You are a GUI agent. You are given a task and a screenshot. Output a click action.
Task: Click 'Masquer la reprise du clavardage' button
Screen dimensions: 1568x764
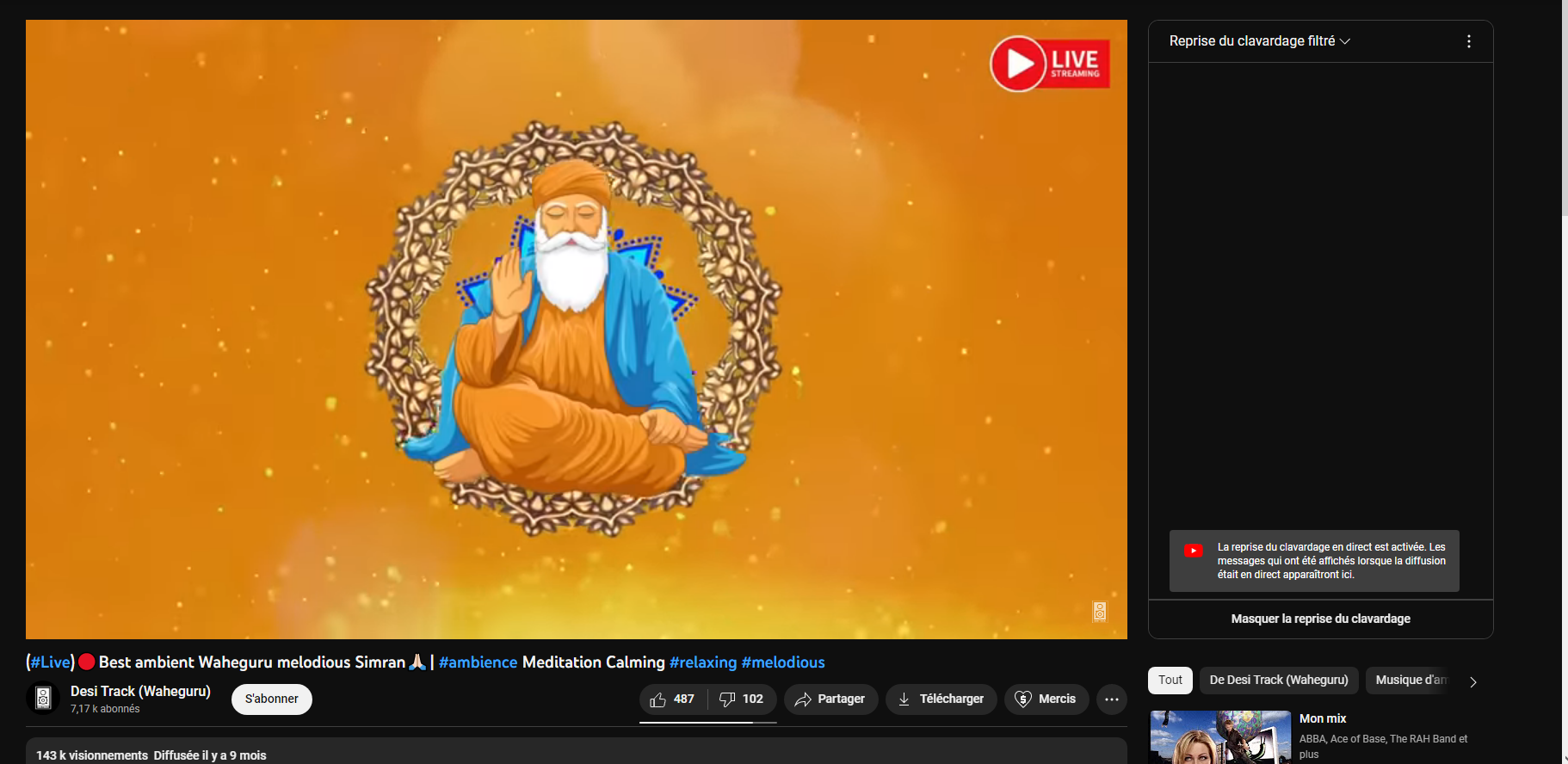(x=1320, y=619)
